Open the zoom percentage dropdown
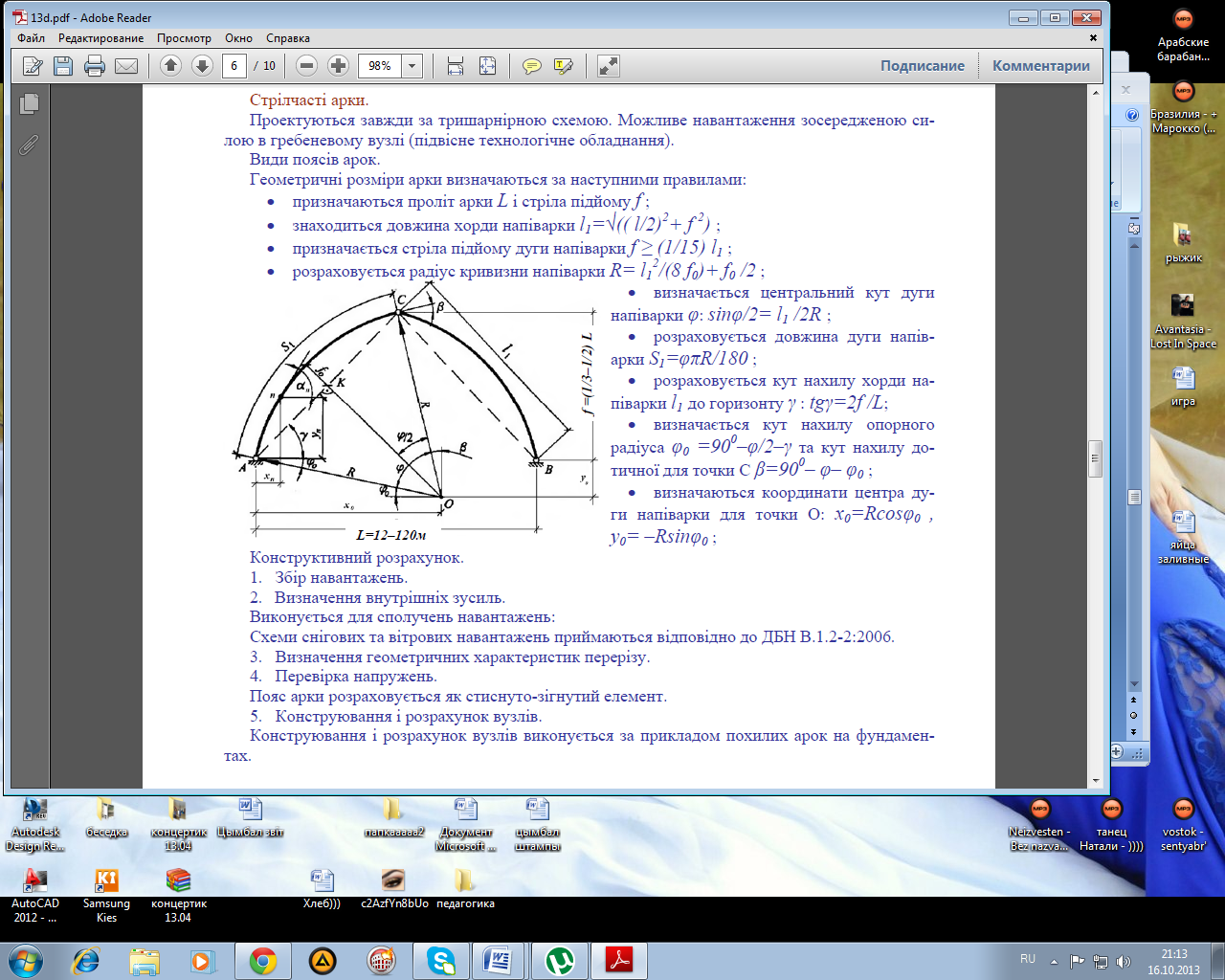This screenshot has width=1225, height=980. tap(412, 66)
